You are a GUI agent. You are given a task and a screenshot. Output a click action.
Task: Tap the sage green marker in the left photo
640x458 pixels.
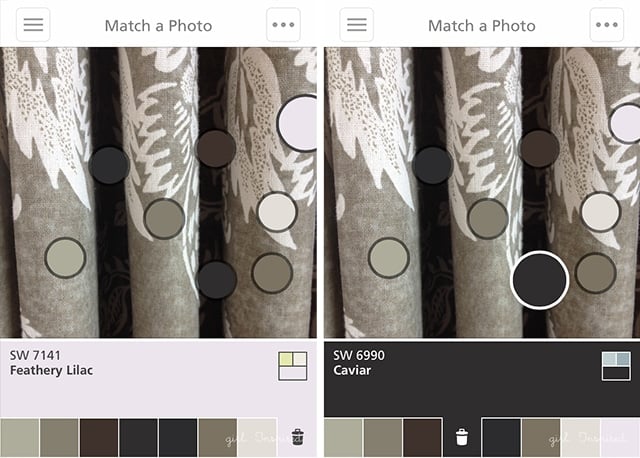[65, 258]
